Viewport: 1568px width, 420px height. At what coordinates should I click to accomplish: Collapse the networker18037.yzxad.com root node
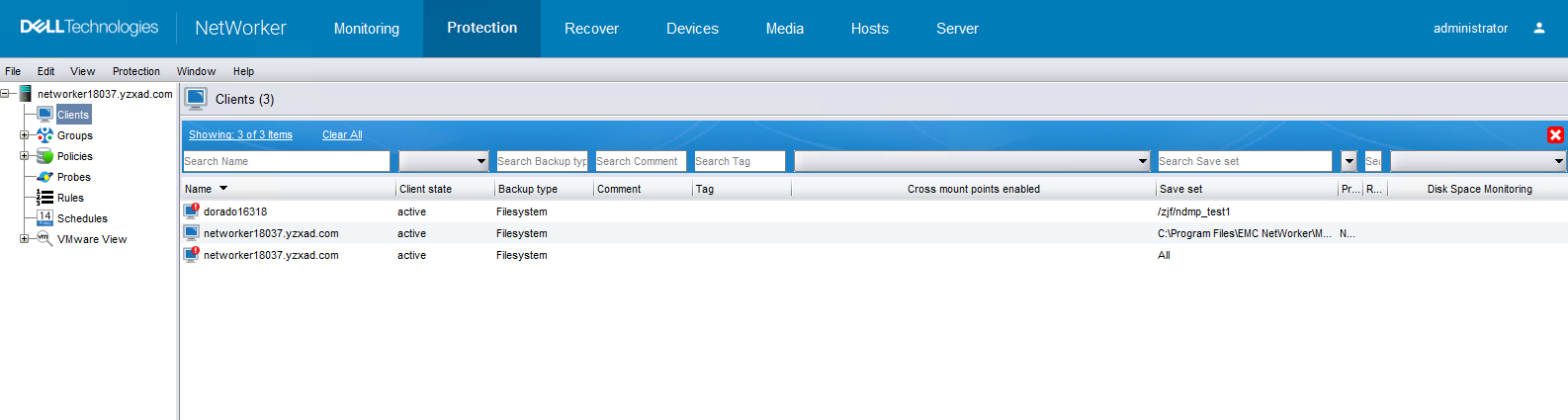click(x=5, y=94)
